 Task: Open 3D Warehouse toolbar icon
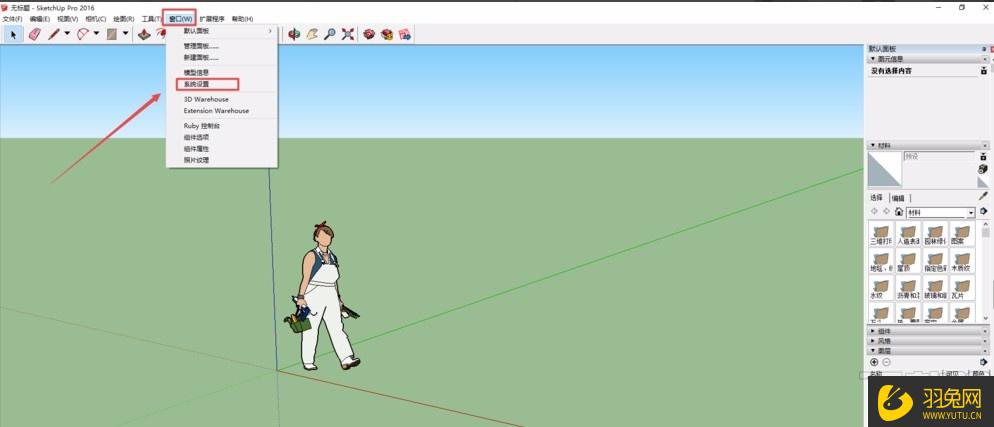point(369,34)
